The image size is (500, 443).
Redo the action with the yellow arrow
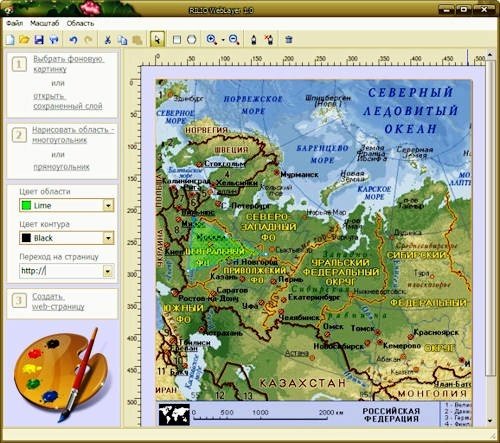[88, 40]
